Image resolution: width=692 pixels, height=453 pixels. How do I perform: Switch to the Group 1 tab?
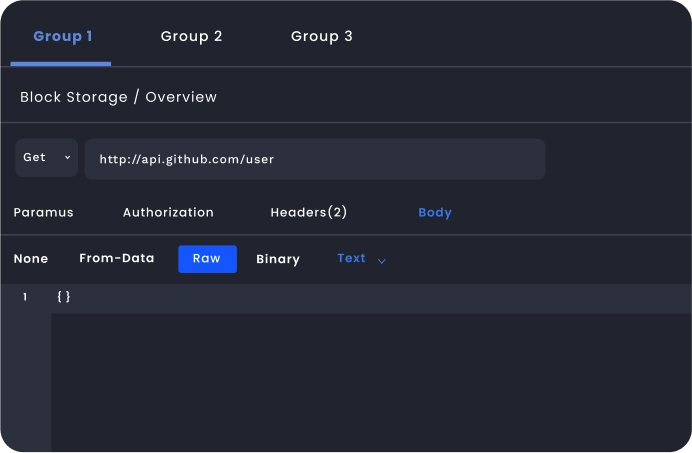tap(62, 36)
